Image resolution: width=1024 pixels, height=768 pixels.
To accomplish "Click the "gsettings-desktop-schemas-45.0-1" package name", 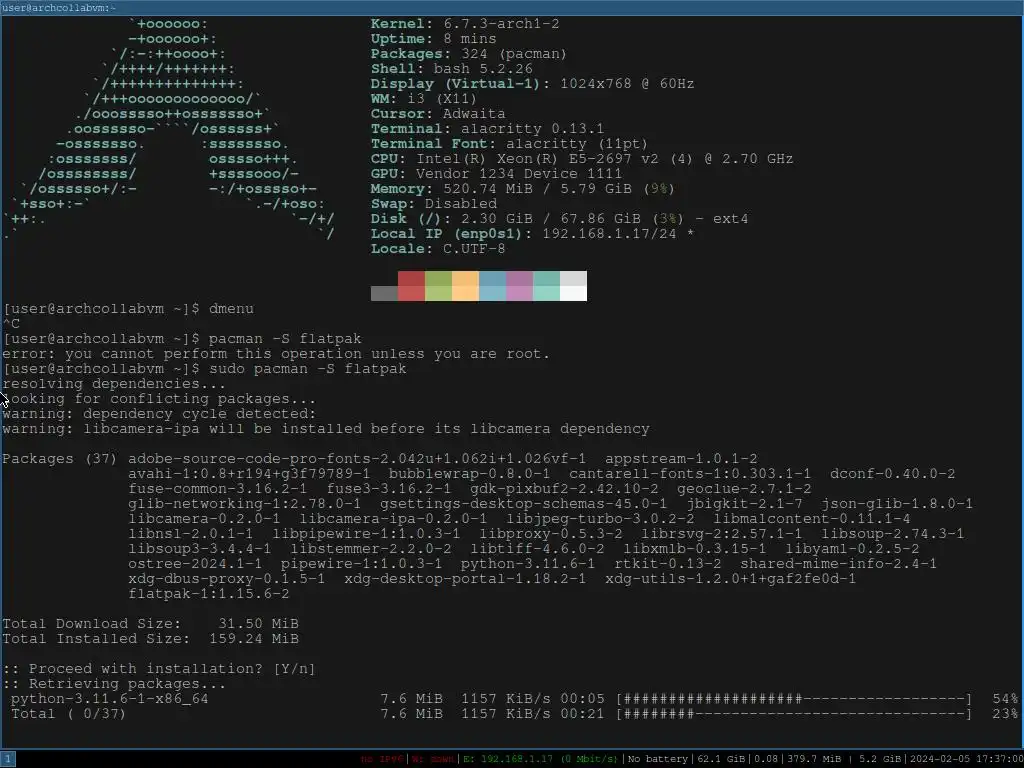I will click(524, 504).
